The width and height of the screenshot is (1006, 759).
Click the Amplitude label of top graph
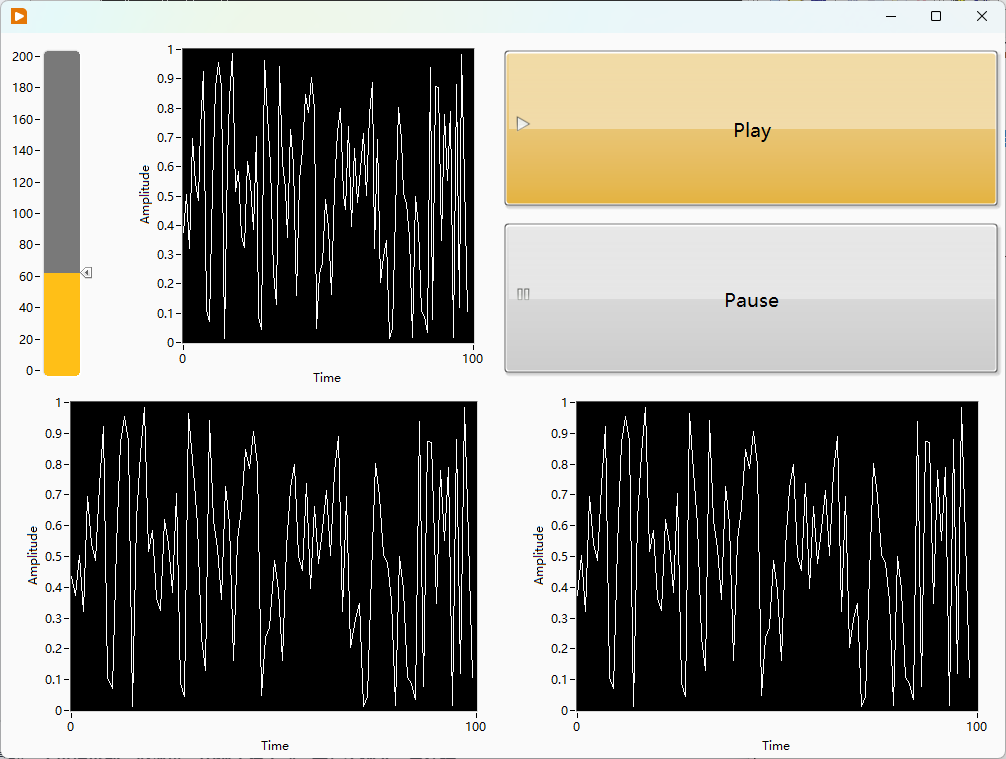pyautogui.click(x=145, y=194)
